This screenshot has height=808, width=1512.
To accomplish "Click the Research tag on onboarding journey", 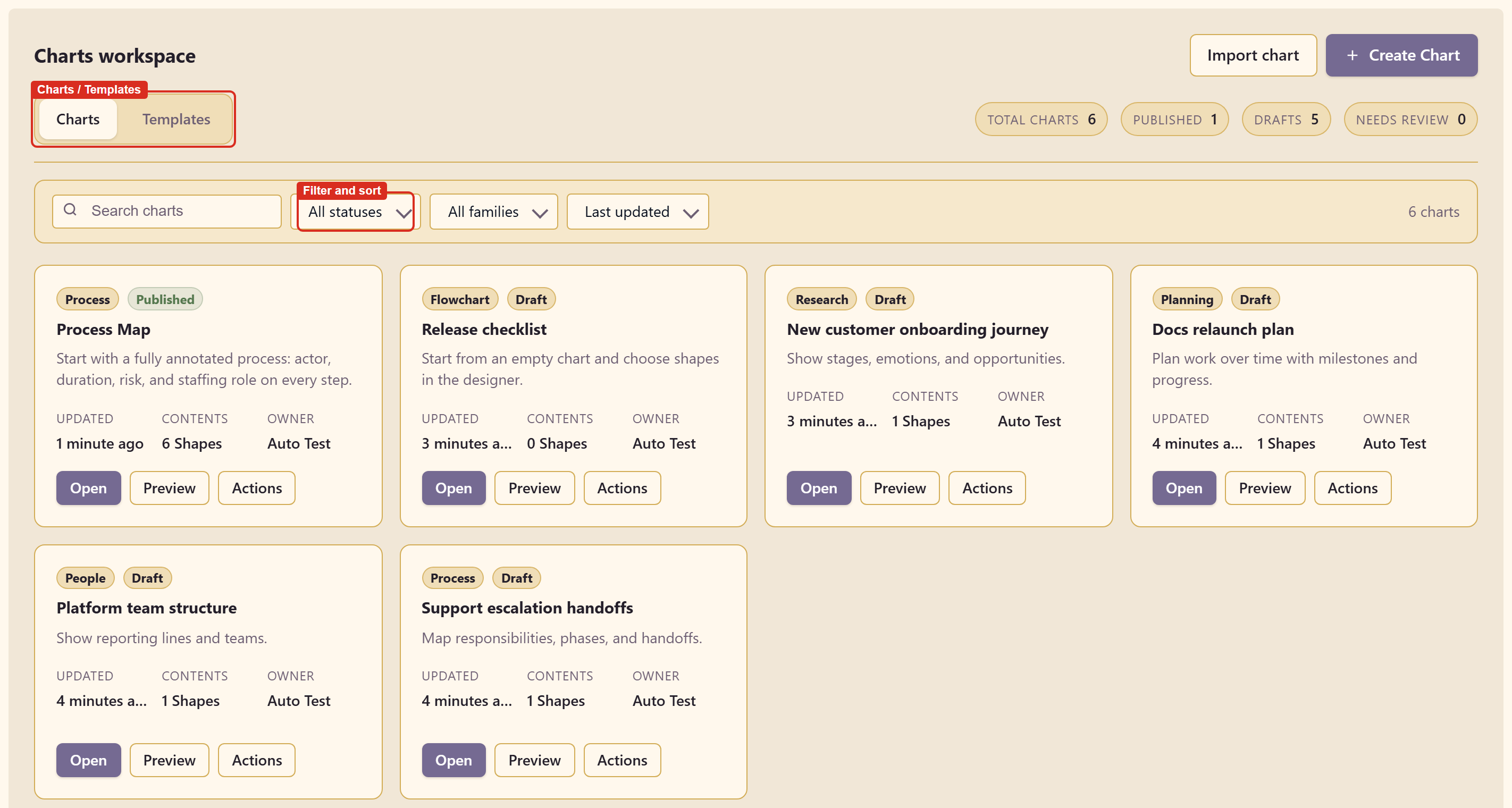I will [x=821, y=299].
